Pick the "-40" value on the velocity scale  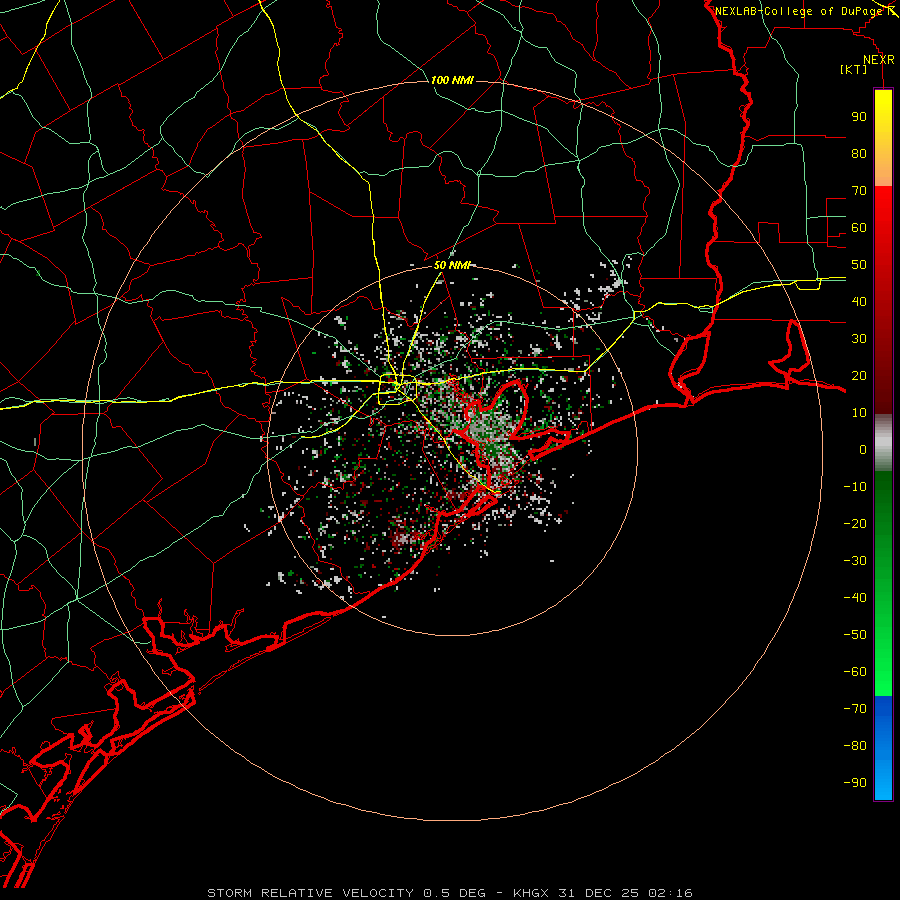click(x=855, y=598)
